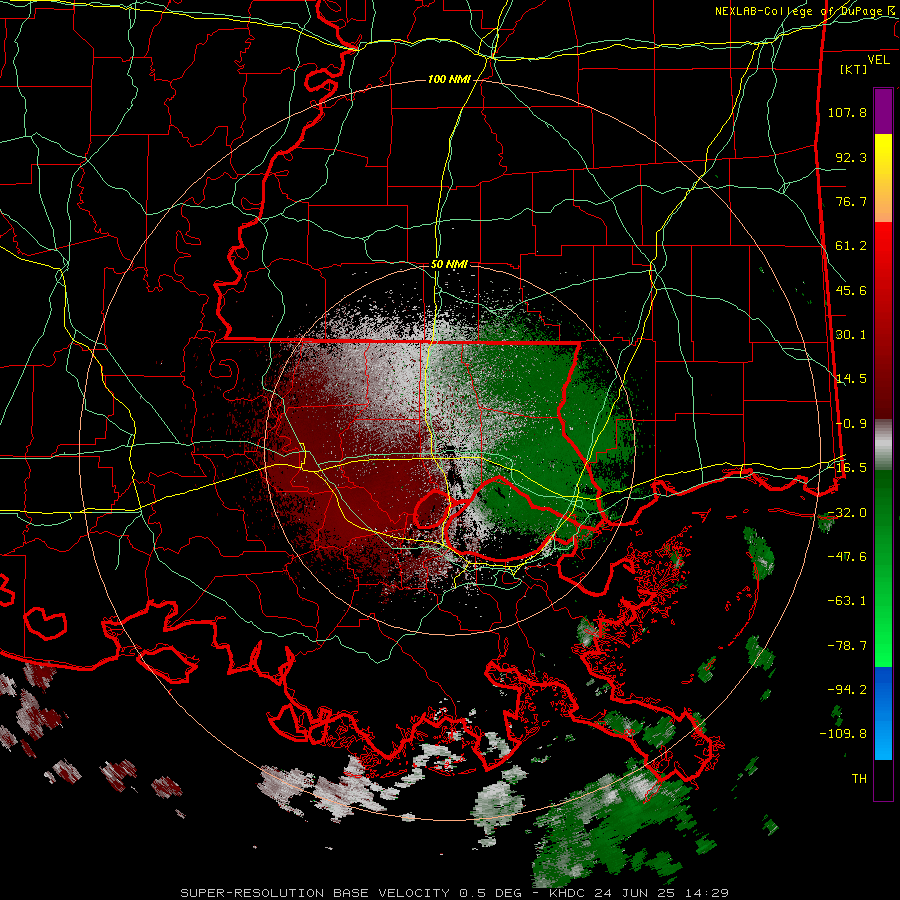Select the 92.3 legend value
900x900 pixels.
851,157
